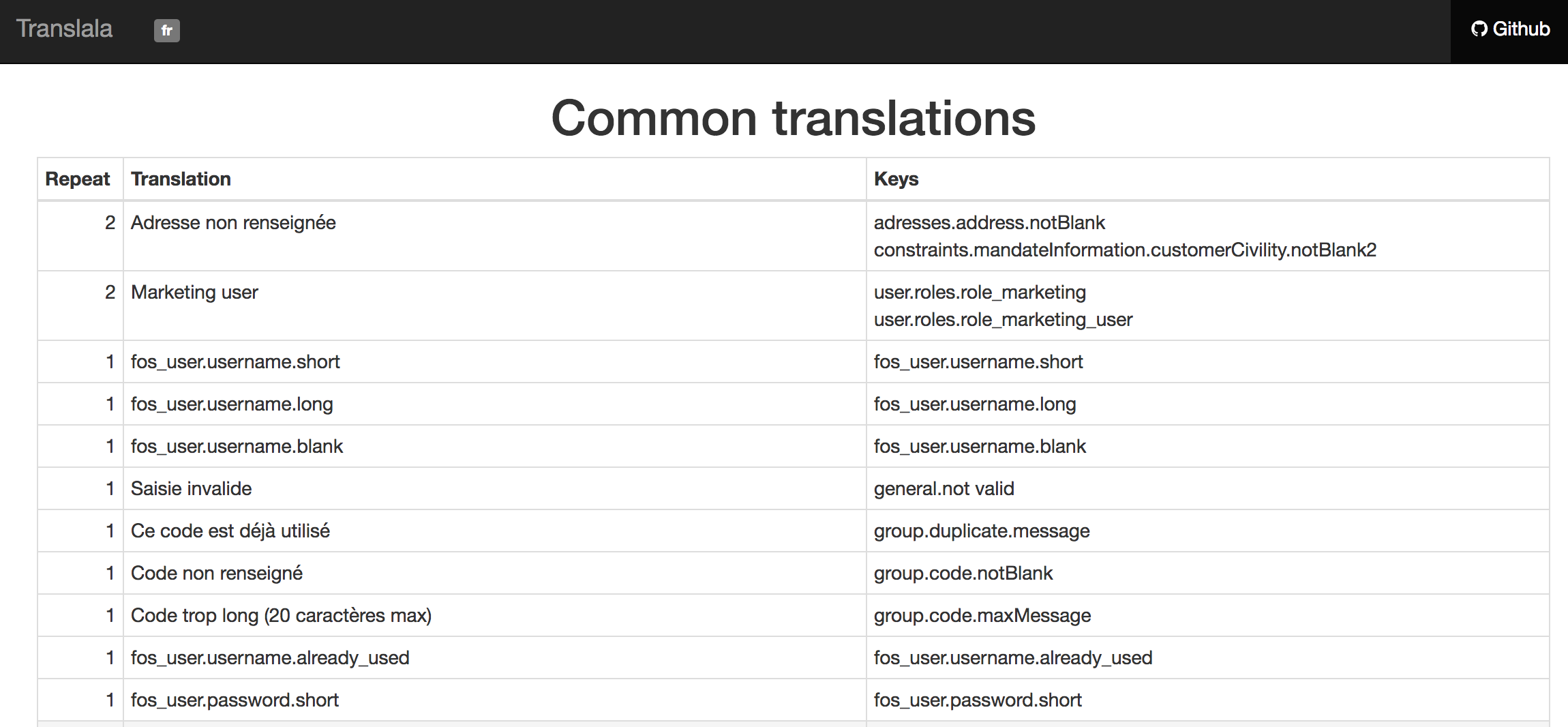Viewport: 1568px width, 727px height.
Task: Click the Github octocat icon
Action: tap(1479, 29)
